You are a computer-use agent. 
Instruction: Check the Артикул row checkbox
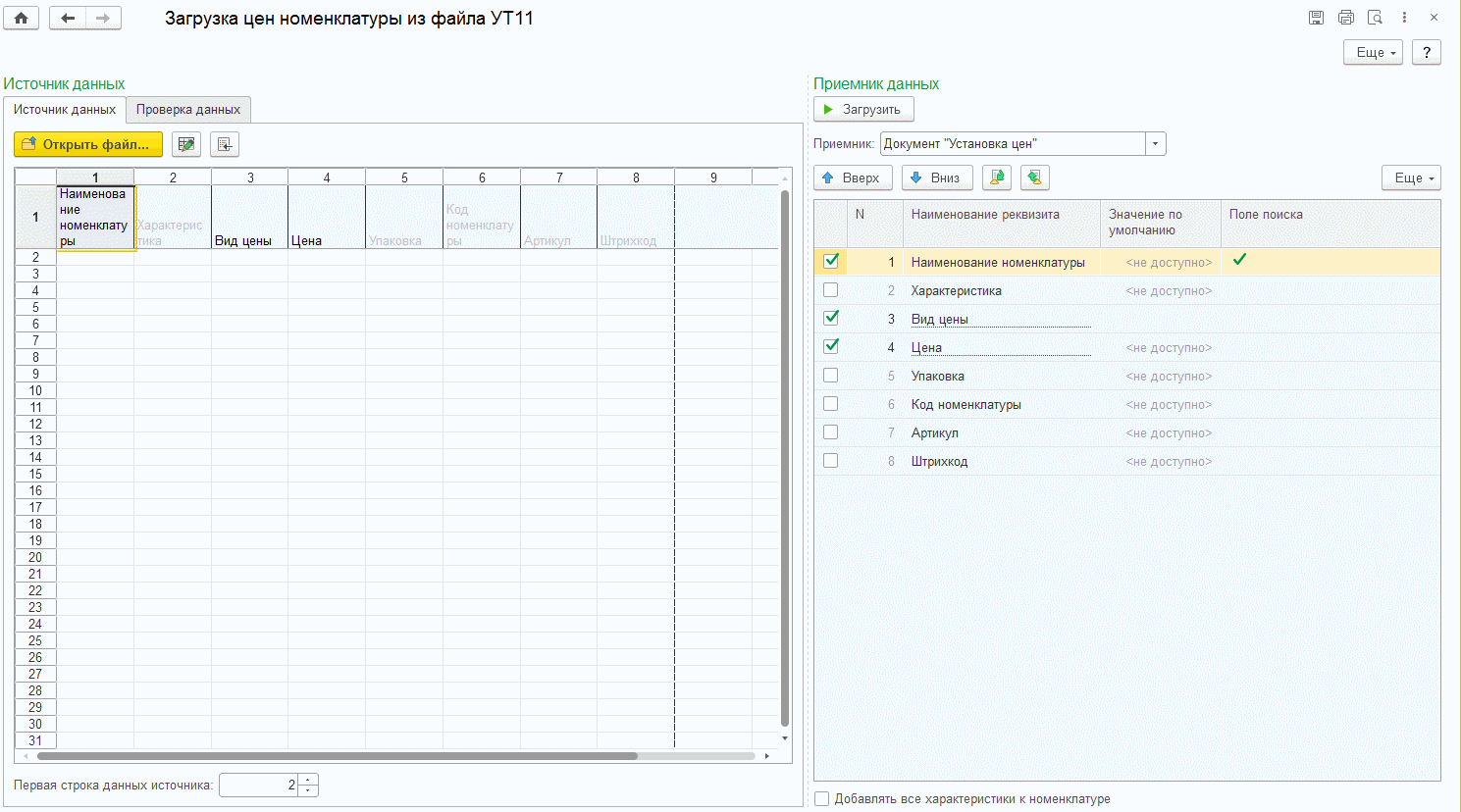[831, 432]
